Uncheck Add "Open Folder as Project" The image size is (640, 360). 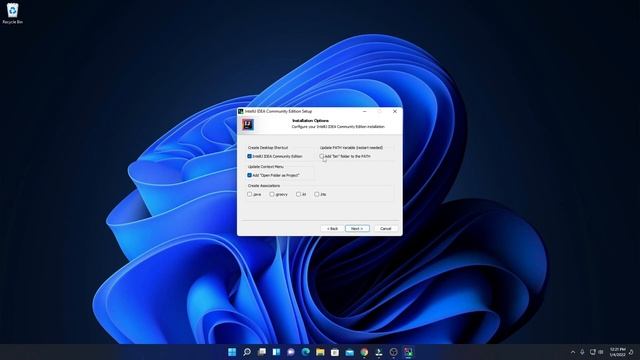tap(249, 175)
